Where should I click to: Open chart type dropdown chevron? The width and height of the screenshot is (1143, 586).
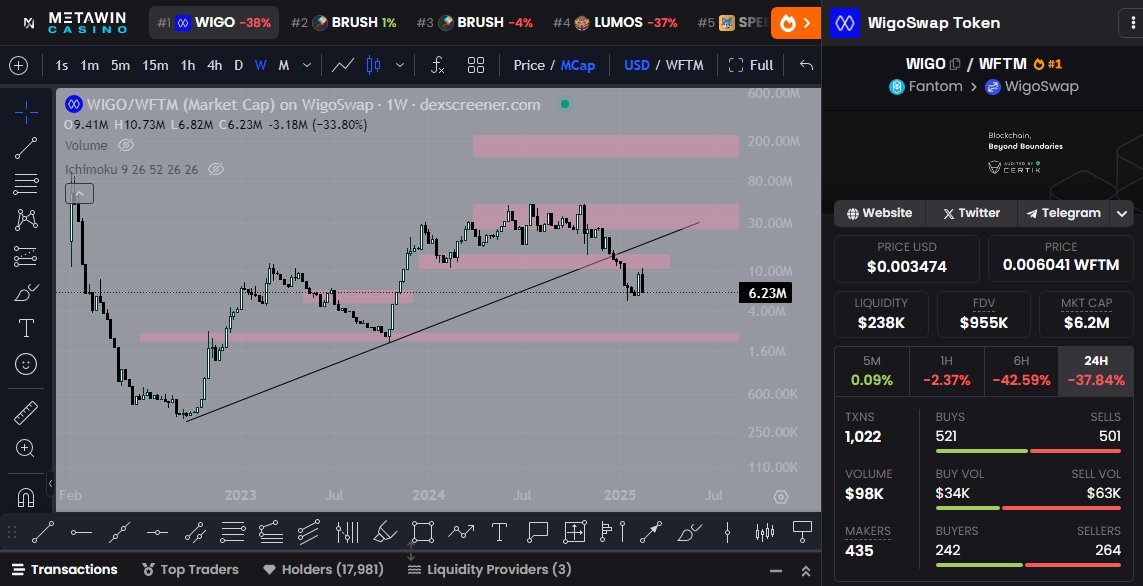[x=399, y=66]
